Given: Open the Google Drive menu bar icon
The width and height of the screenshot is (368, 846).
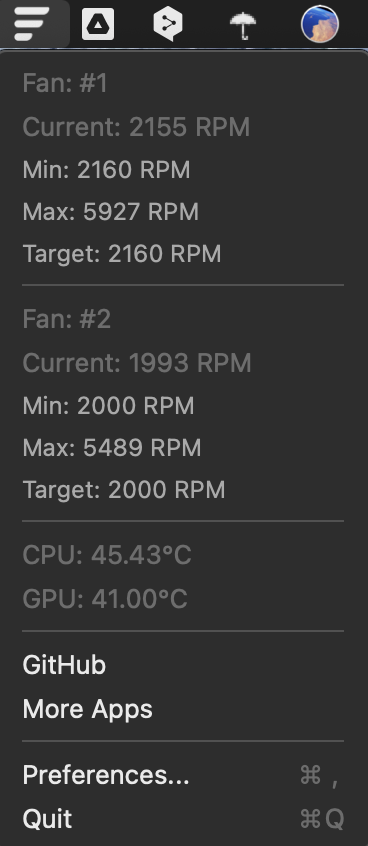Looking at the screenshot, I should click(98, 24).
